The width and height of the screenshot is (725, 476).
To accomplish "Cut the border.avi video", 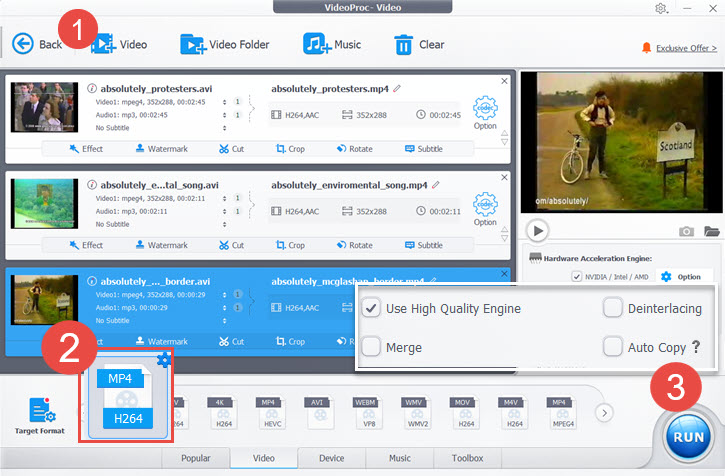I will click(231, 341).
